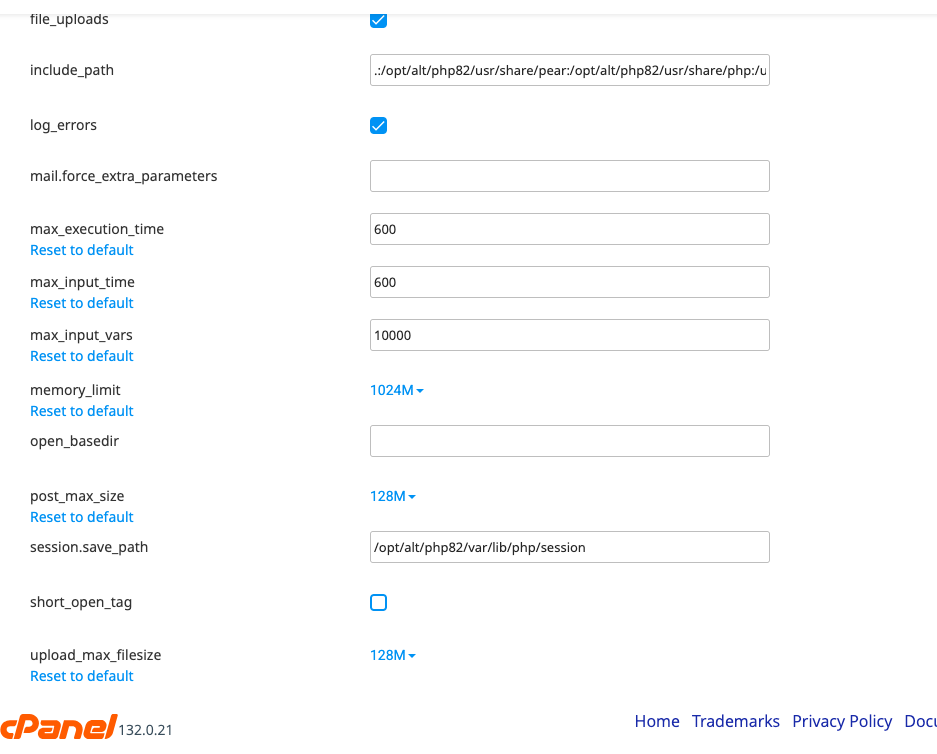The width and height of the screenshot is (937, 754).
Task: Reset max_execution_time to default
Action: pos(82,250)
